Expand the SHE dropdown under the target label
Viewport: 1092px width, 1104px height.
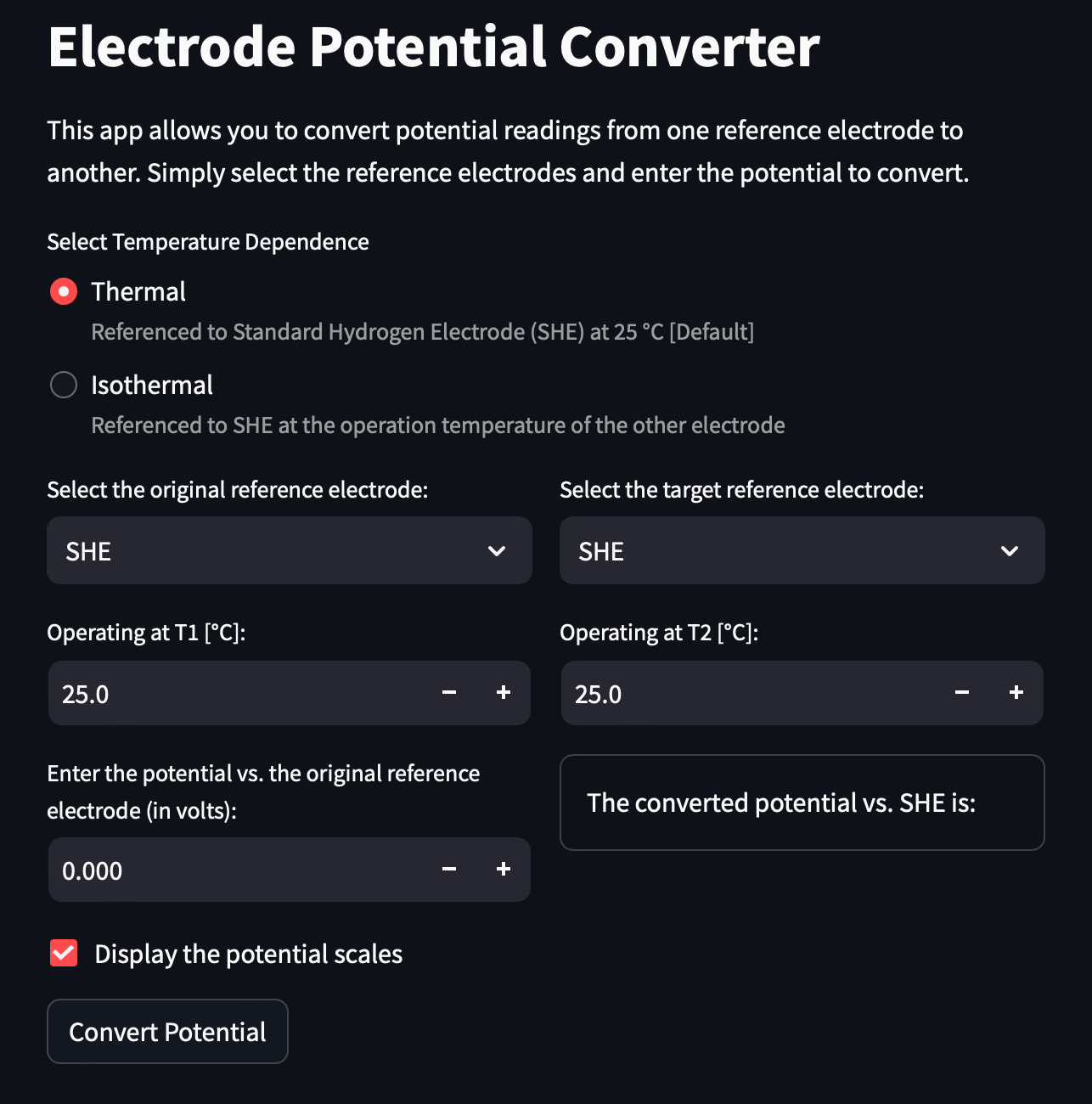pos(802,550)
